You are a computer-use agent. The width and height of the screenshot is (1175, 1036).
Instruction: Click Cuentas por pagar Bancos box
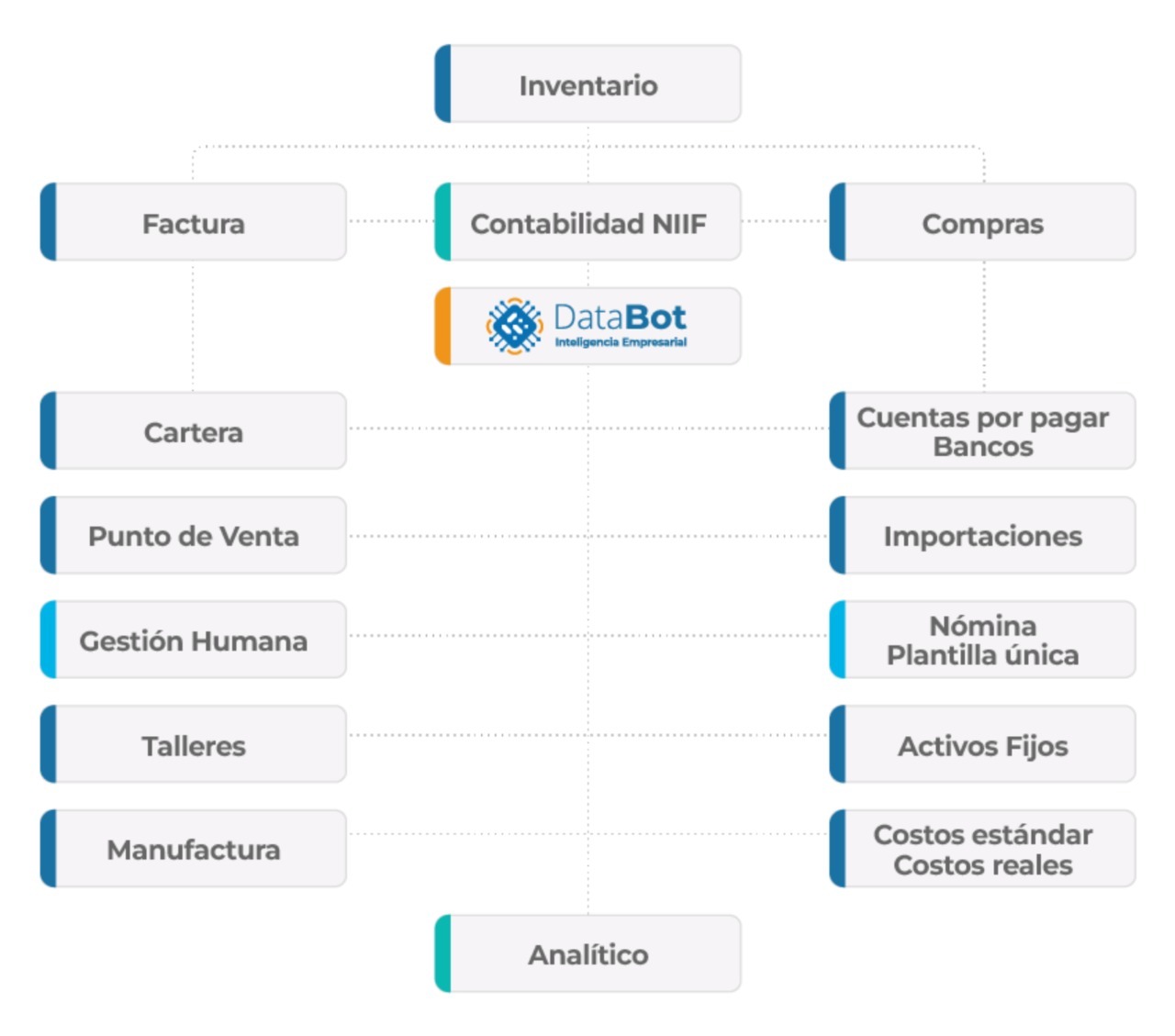[x=982, y=431]
